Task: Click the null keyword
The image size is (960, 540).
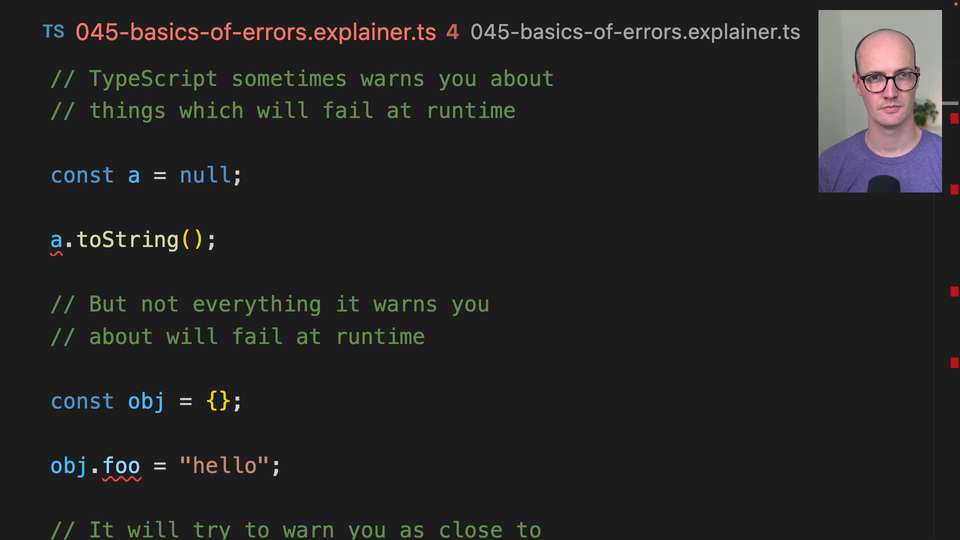Action: [x=205, y=175]
